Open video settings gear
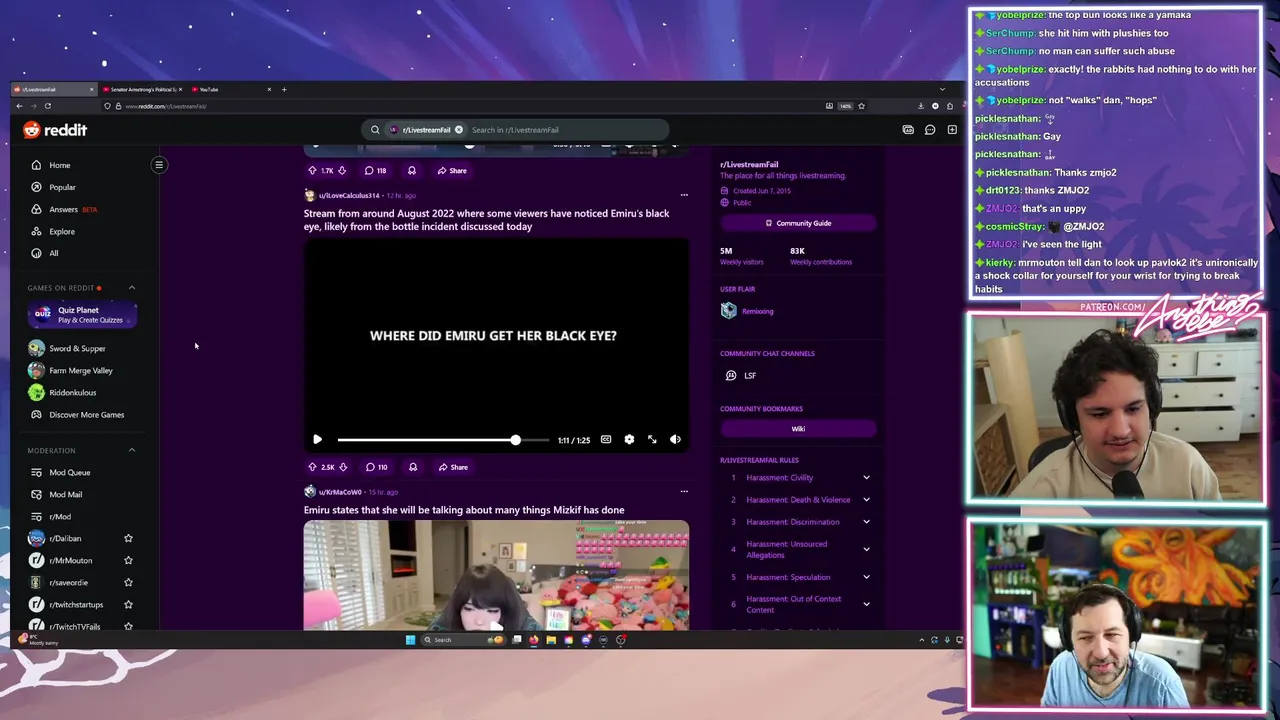The width and height of the screenshot is (1280, 720). tap(629, 440)
